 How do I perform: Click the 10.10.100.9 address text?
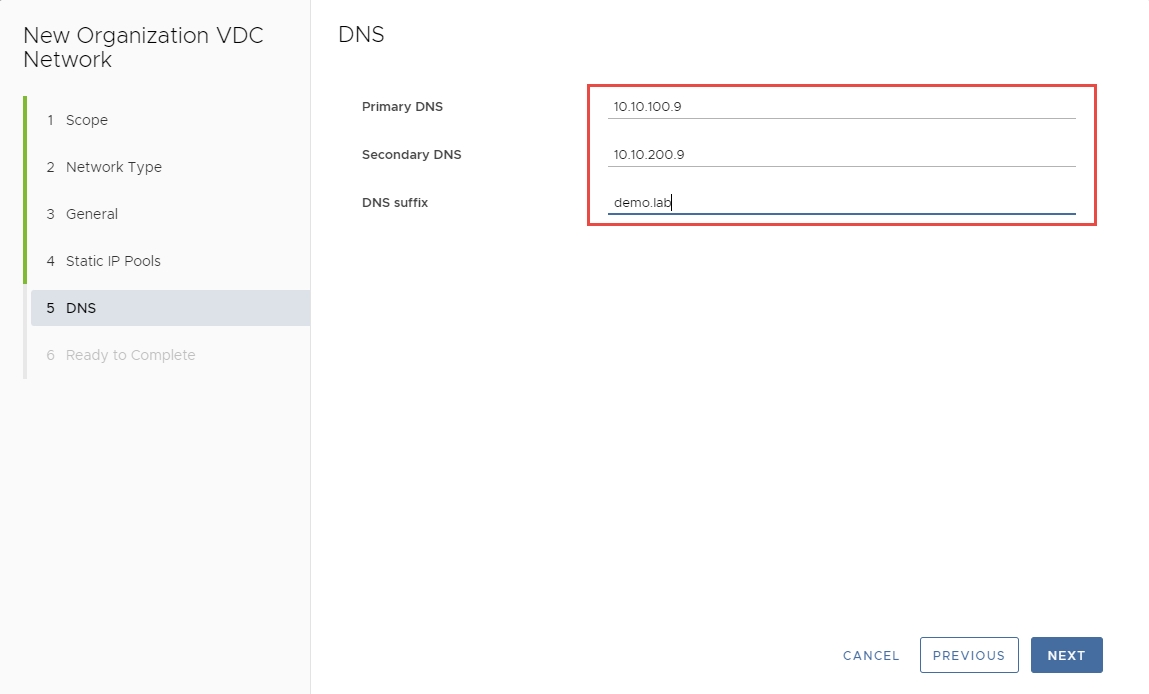(647, 106)
